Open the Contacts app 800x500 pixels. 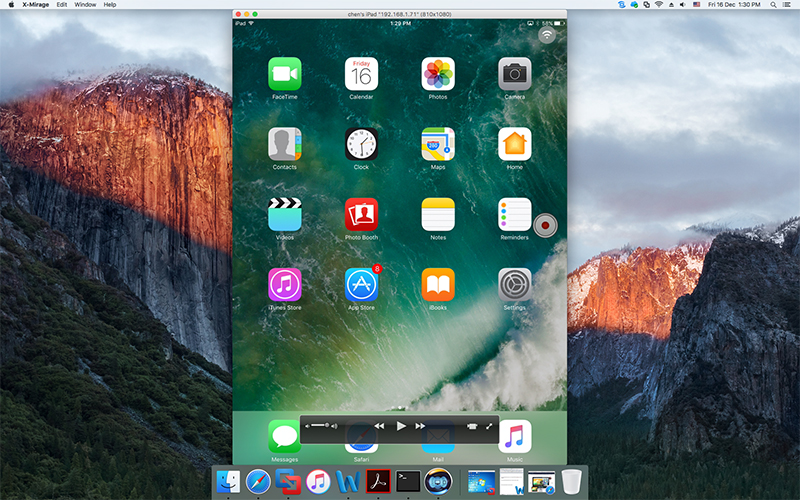(285, 144)
